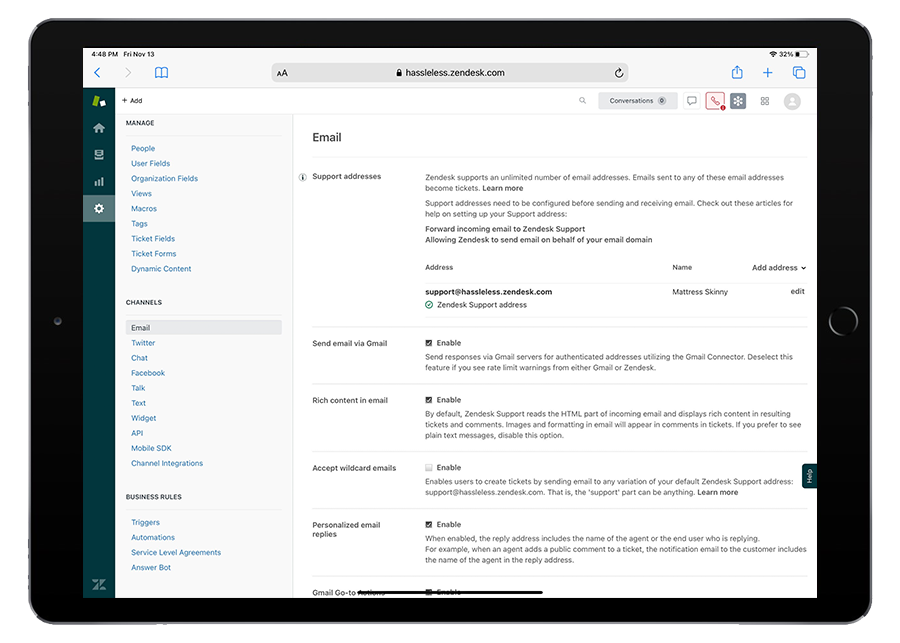Image resolution: width=900 pixels, height=643 pixels.
Task: Toggle Rich content in email Enable checkbox
Action: (x=429, y=400)
